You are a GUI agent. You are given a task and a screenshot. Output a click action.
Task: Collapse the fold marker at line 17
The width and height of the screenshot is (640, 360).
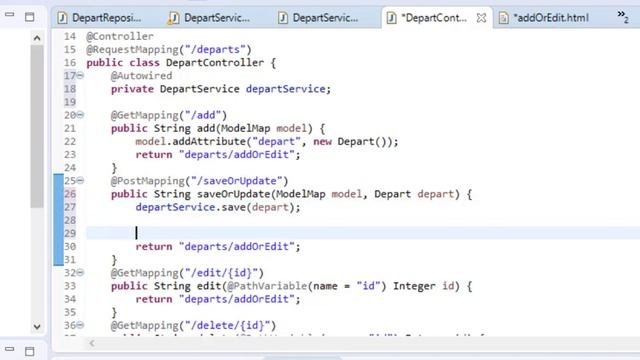coord(80,76)
